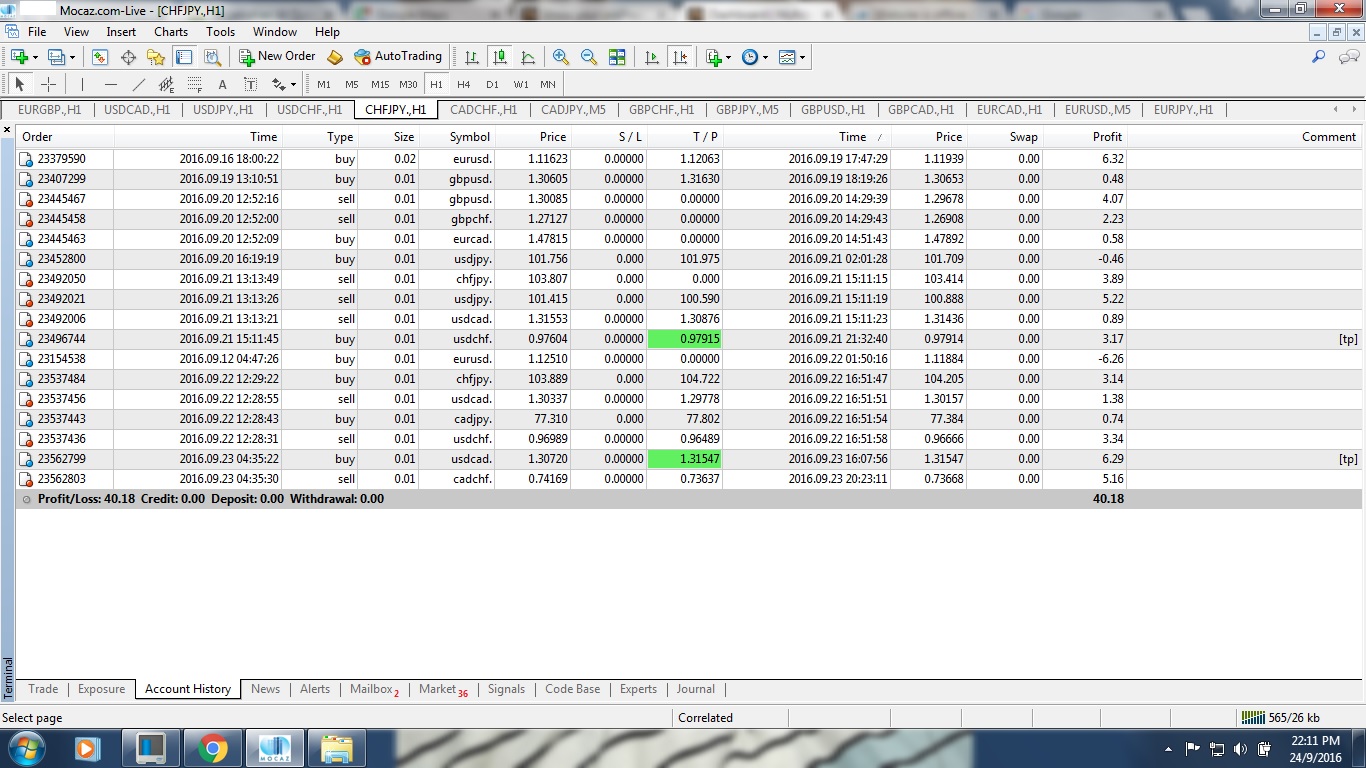Toggle the AutoTrading button
This screenshot has width=1366, height=768.
pos(398,57)
